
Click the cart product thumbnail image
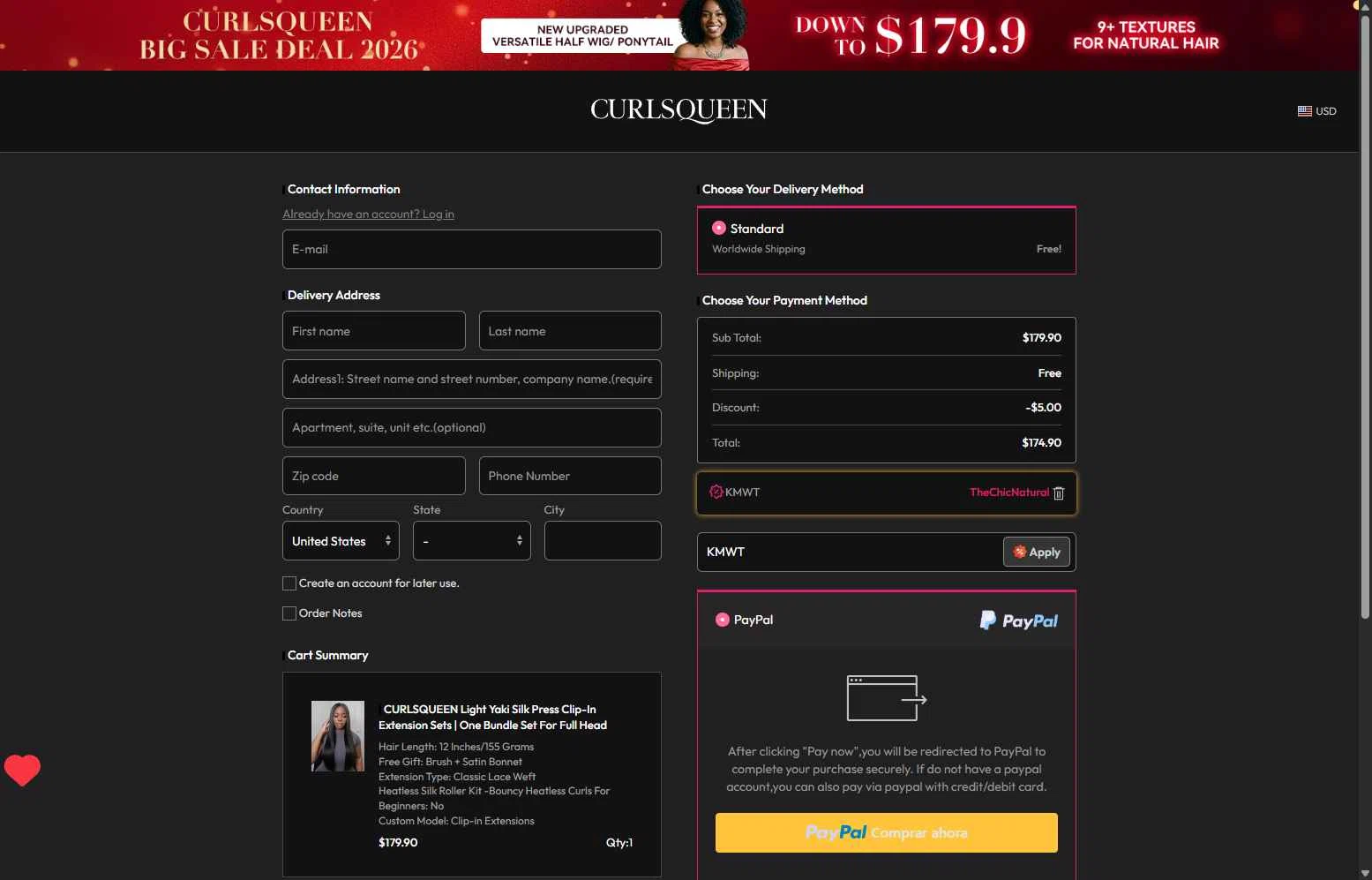click(338, 736)
